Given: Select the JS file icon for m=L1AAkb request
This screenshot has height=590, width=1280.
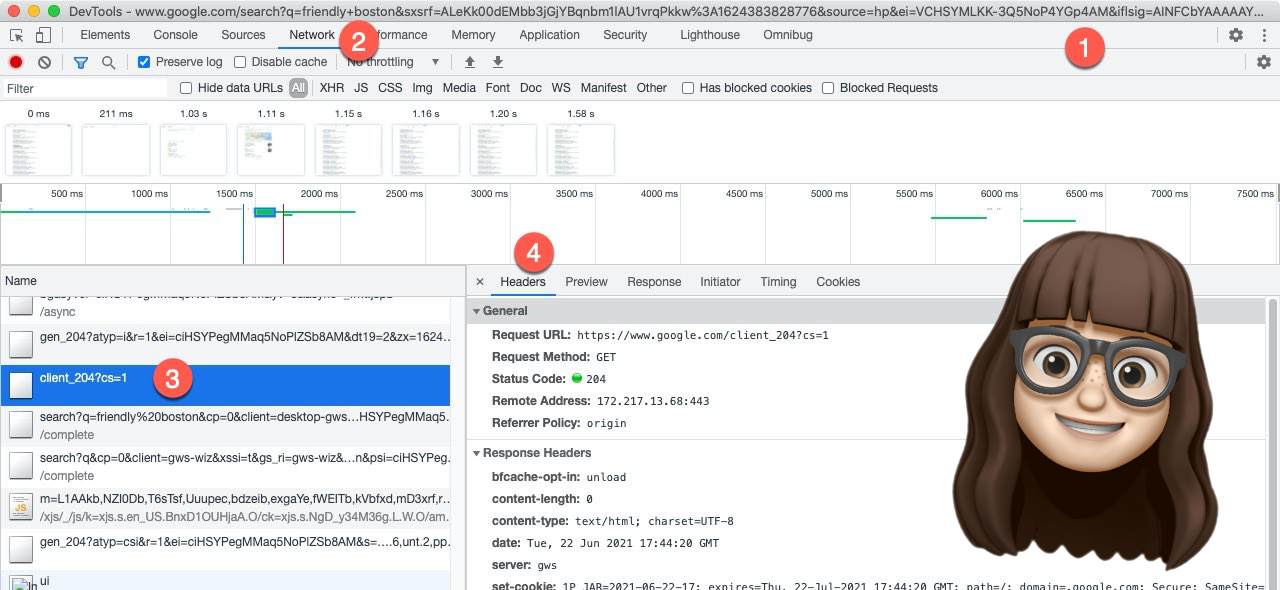Looking at the screenshot, I should (x=21, y=507).
